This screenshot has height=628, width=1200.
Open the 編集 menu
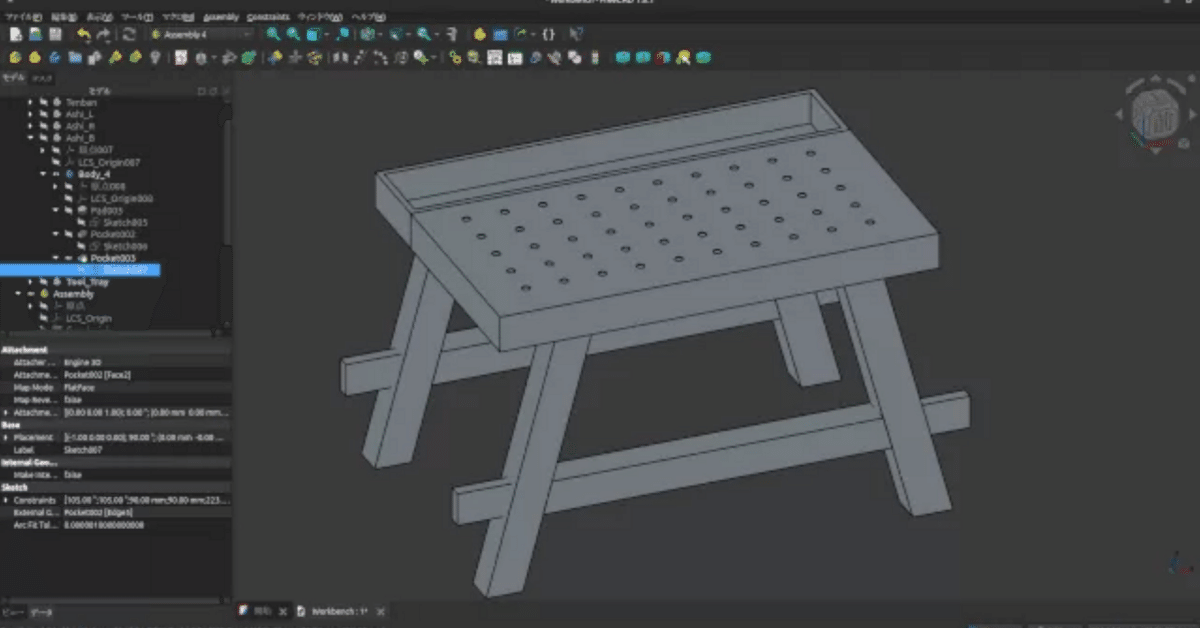click(62, 18)
